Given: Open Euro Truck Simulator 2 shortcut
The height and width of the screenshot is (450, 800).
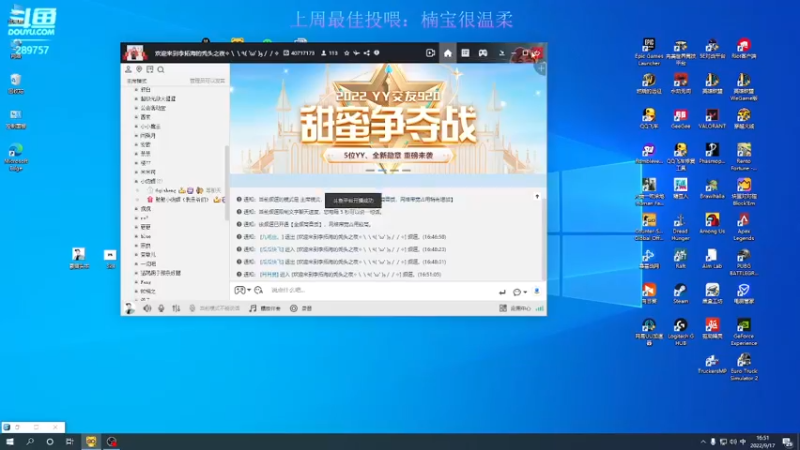Looking at the screenshot, I should tap(743, 367).
